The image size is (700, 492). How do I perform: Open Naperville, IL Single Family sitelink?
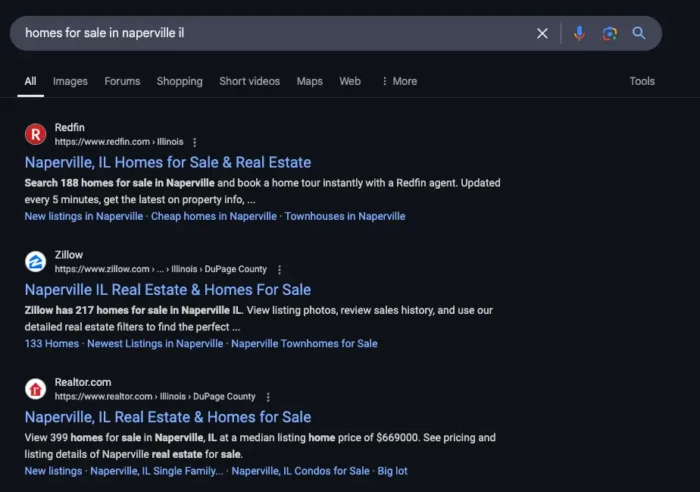(x=157, y=471)
